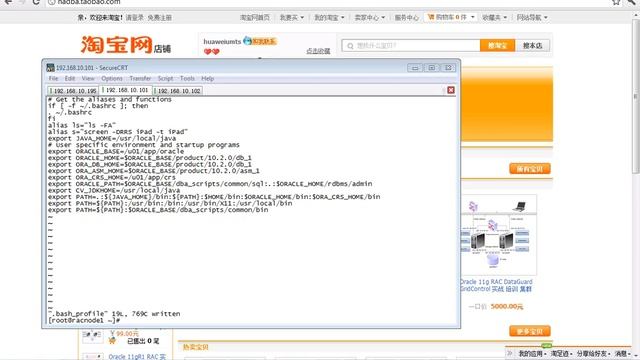Switch to the 192.168.10.195 session tab
640x360 pixels.
[x=73, y=91]
